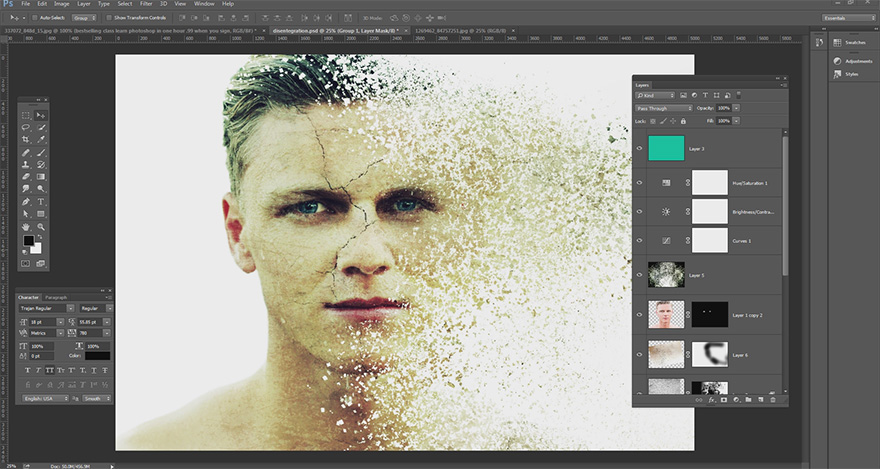Select the Move tool in the toolbox
The height and width of the screenshot is (469, 880).
41,115
